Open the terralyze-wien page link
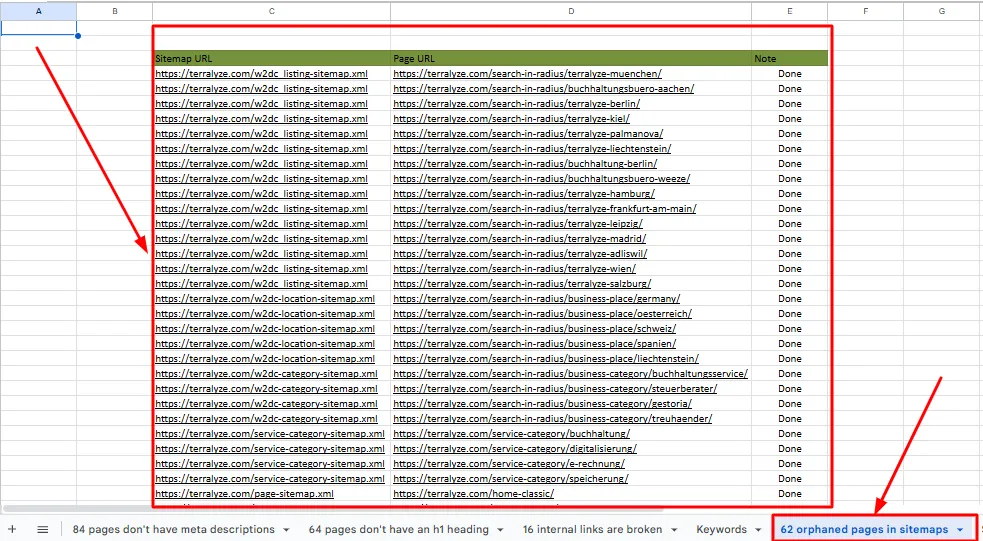983x541 pixels. pyautogui.click(x=515, y=269)
